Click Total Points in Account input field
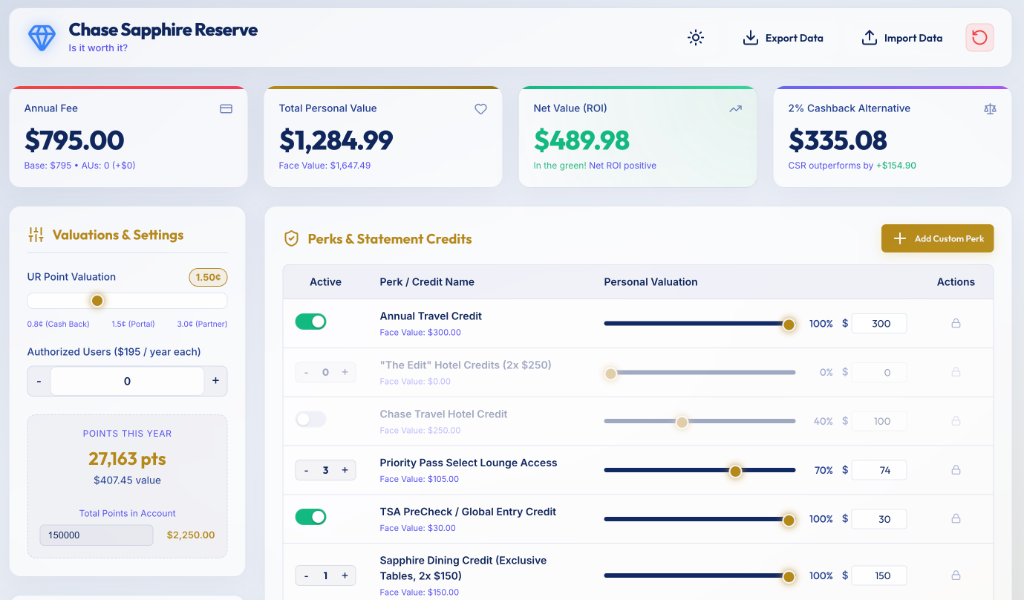The width and height of the screenshot is (1024, 600). (x=97, y=535)
